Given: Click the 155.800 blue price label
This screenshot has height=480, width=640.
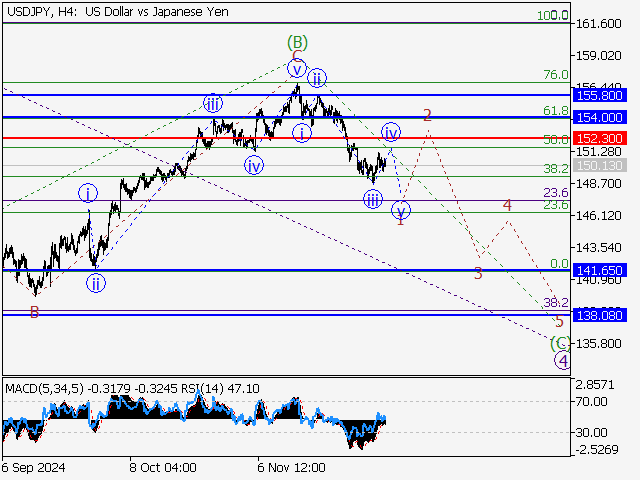Looking at the screenshot, I should pyautogui.click(x=601, y=95).
